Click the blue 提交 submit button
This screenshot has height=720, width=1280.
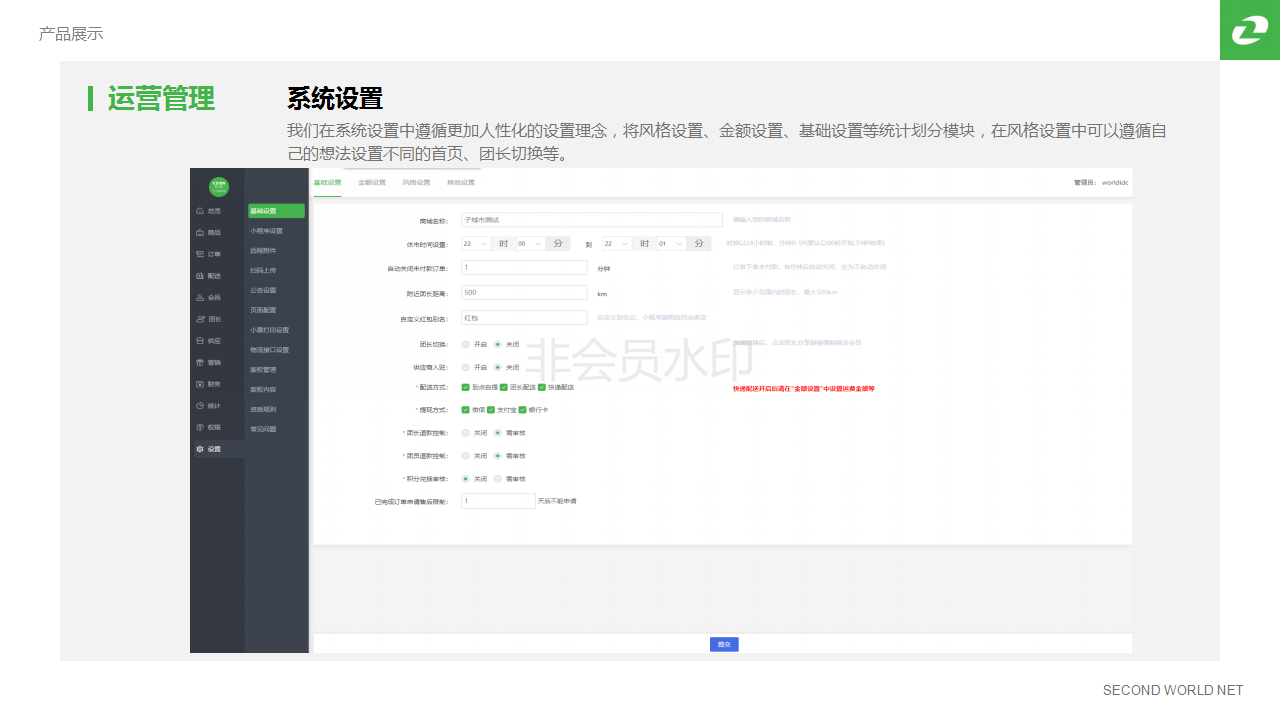coord(724,645)
